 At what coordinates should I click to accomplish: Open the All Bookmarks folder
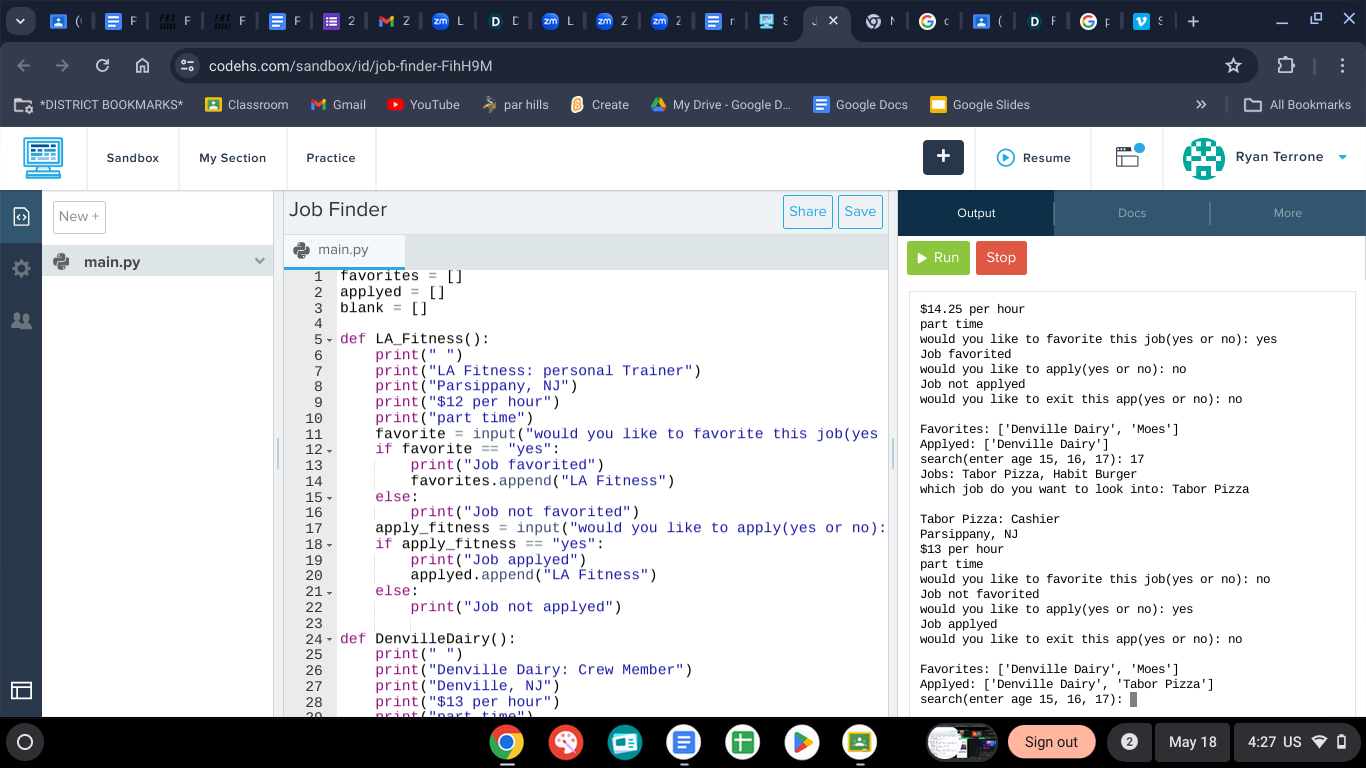pos(1297,104)
